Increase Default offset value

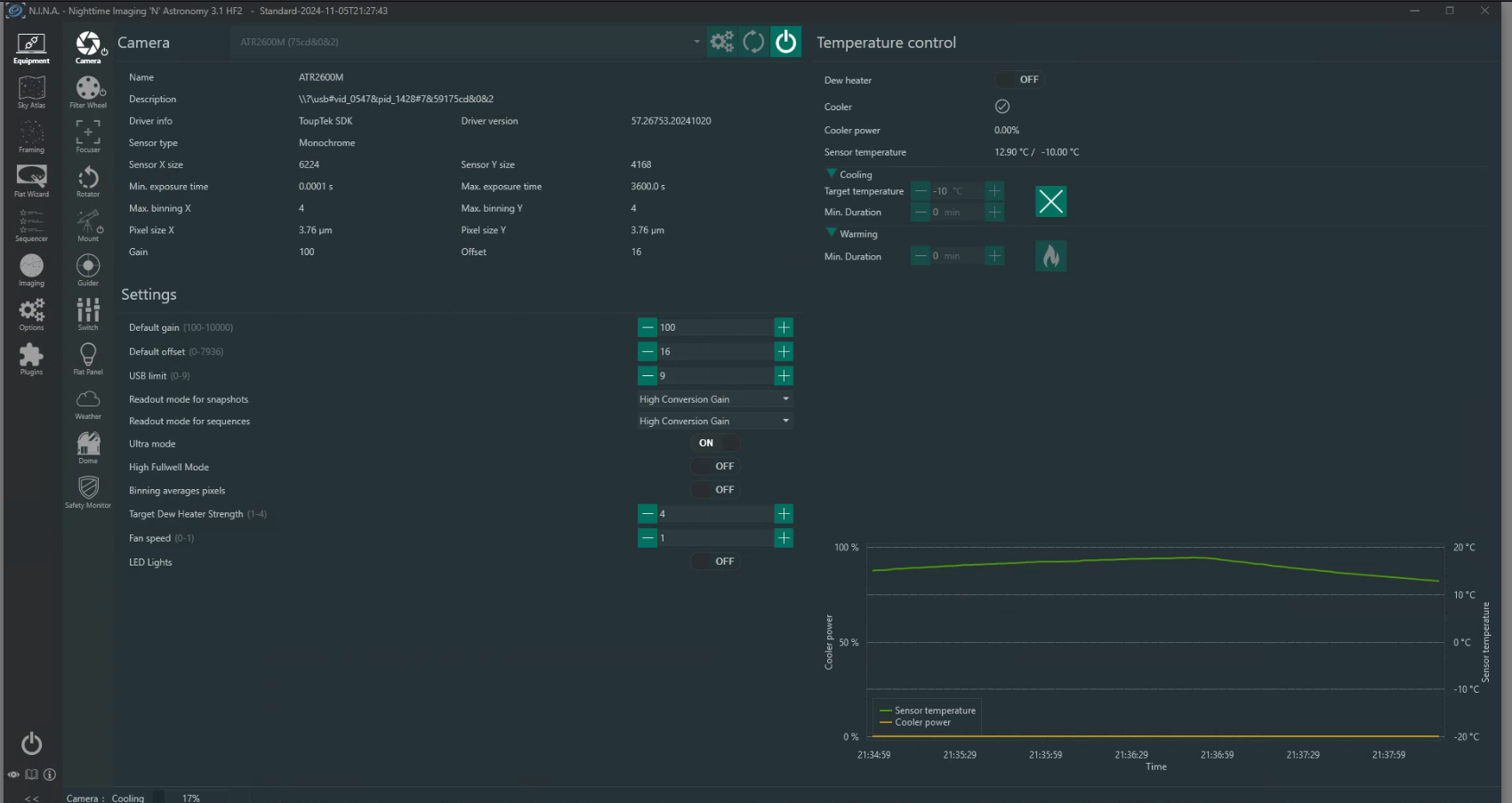tap(784, 352)
